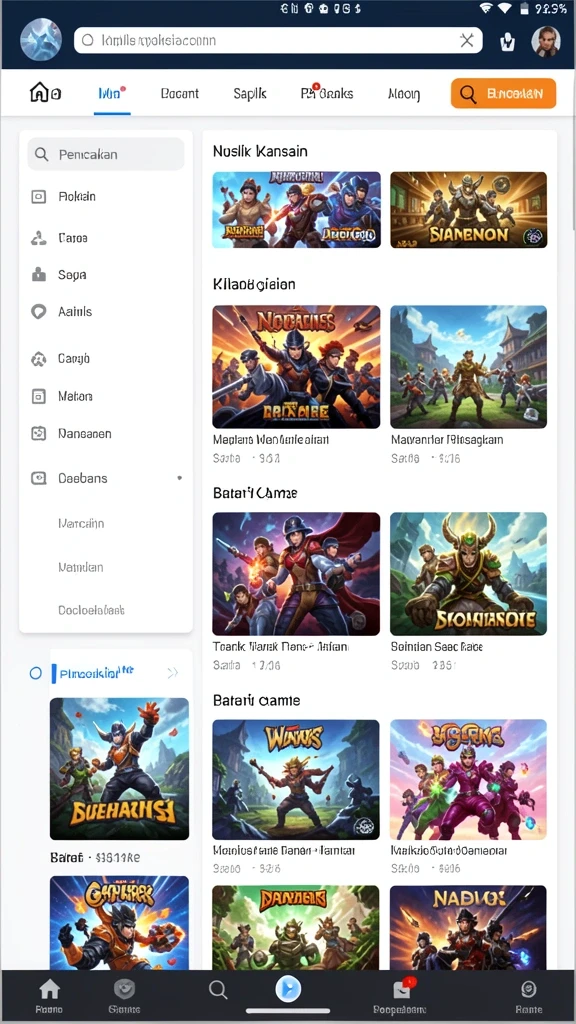Screen dimensions: 576x1024
Task: Tap the Home icon in bottom bar
Action: pyautogui.click(x=50, y=990)
